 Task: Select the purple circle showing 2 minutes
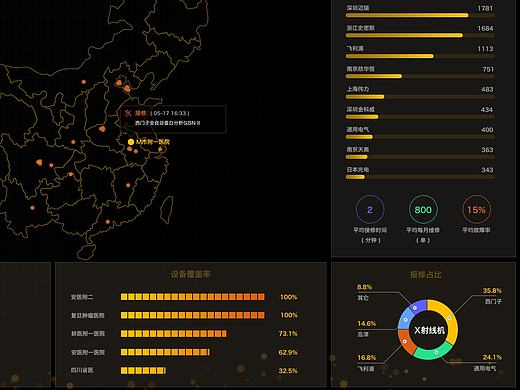(x=370, y=210)
